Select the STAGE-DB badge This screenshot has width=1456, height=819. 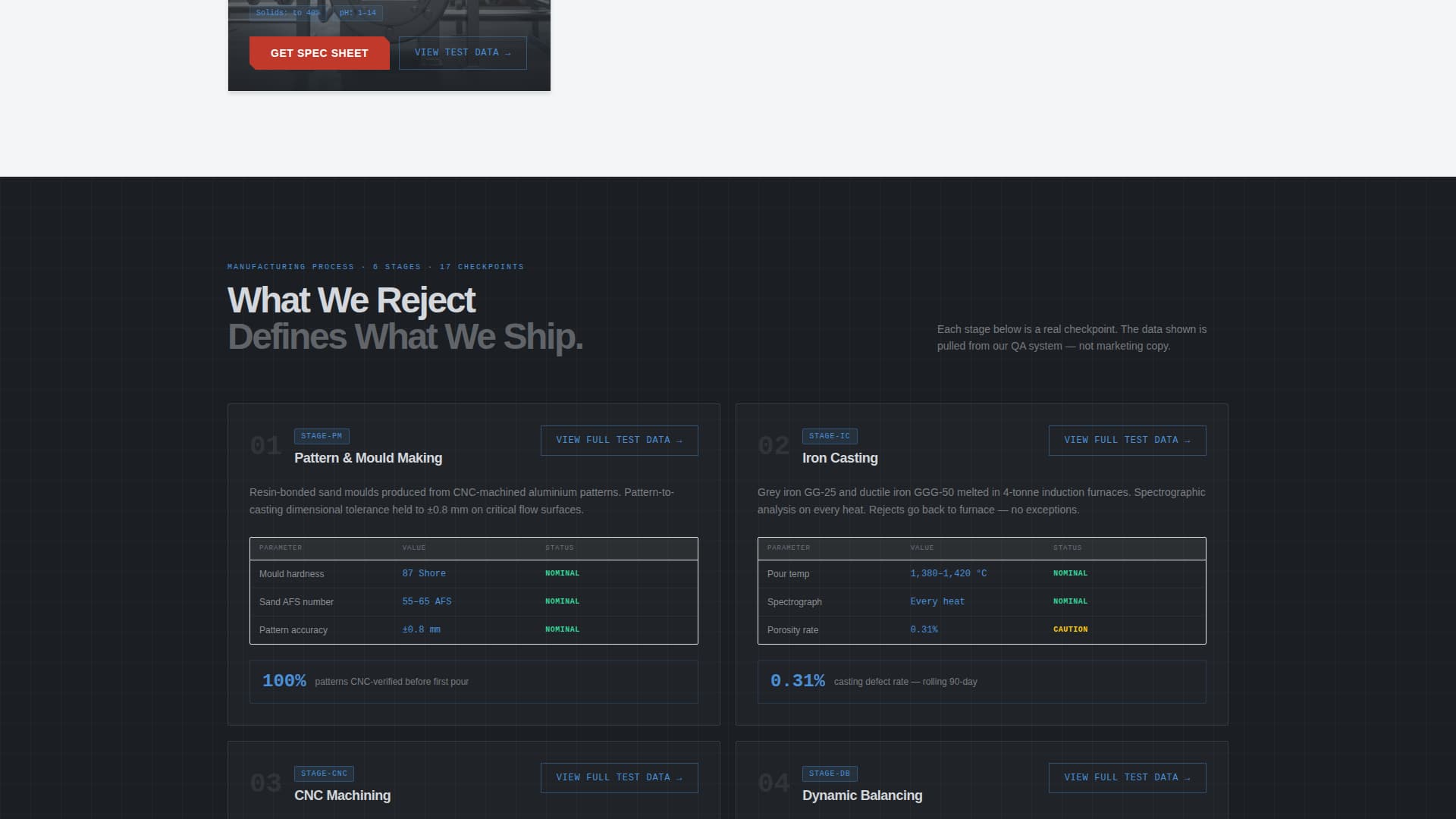(x=829, y=773)
